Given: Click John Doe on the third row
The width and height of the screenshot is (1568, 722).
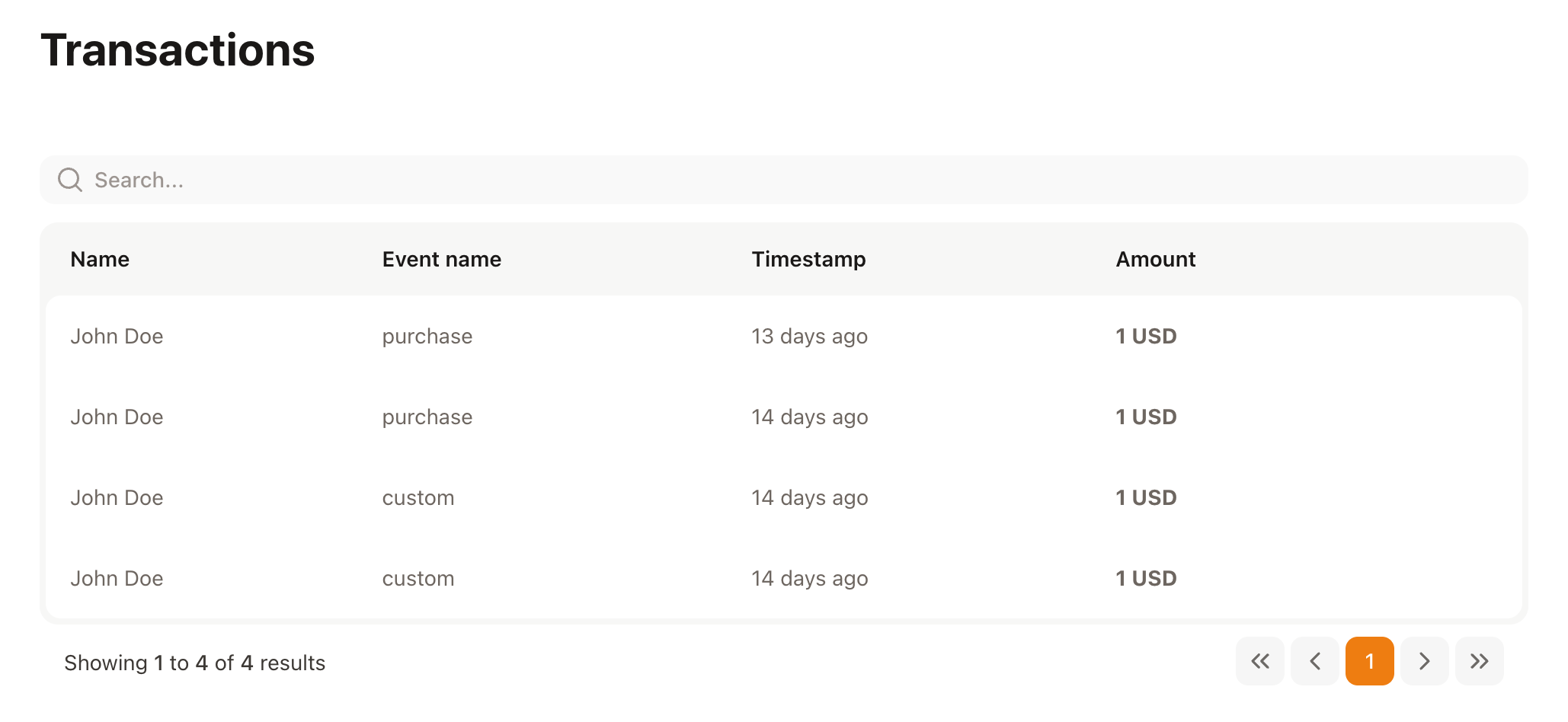Looking at the screenshot, I should tap(117, 497).
